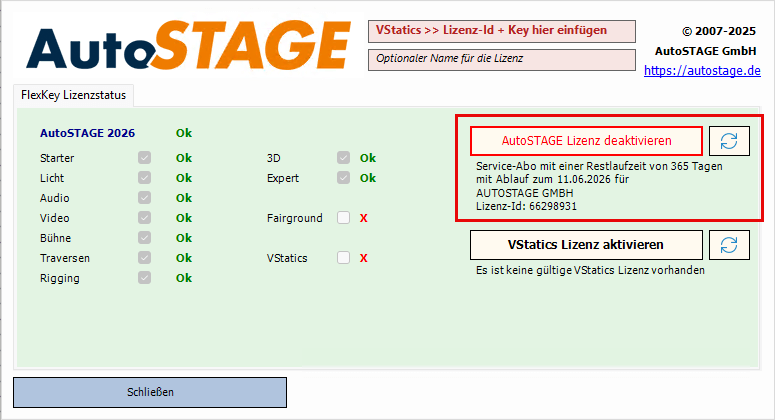Click the red X next to VStatics
This screenshot has height=420, width=775.
click(364, 258)
